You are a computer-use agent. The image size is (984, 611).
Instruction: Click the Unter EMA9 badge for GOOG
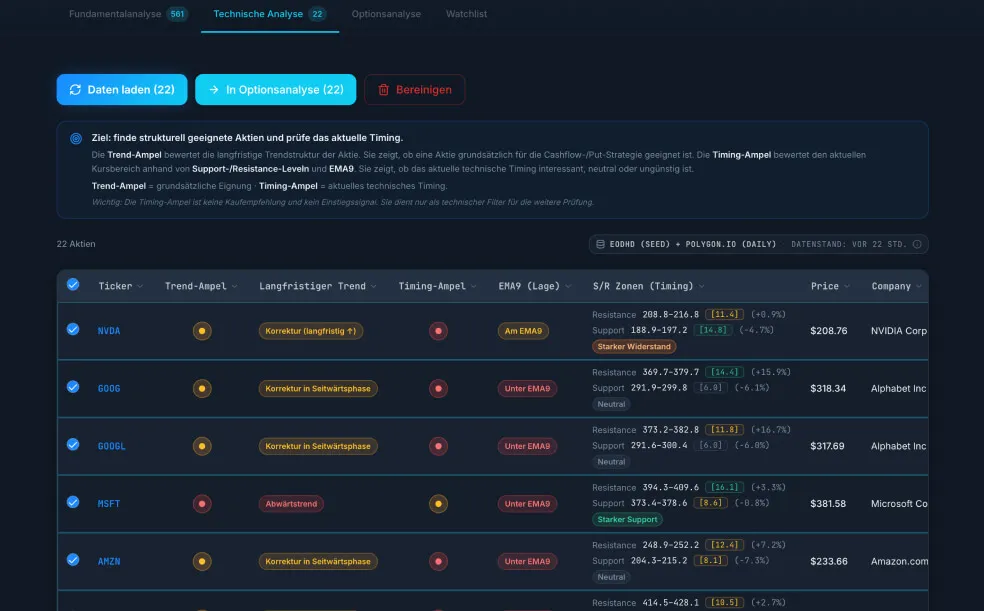point(527,389)
